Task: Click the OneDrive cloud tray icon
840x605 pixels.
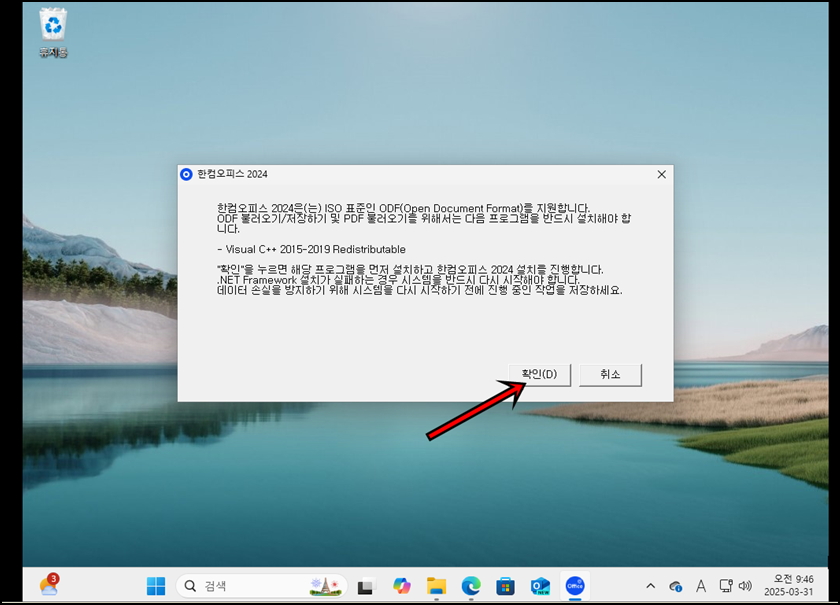Action: click(x=676, y=586)
